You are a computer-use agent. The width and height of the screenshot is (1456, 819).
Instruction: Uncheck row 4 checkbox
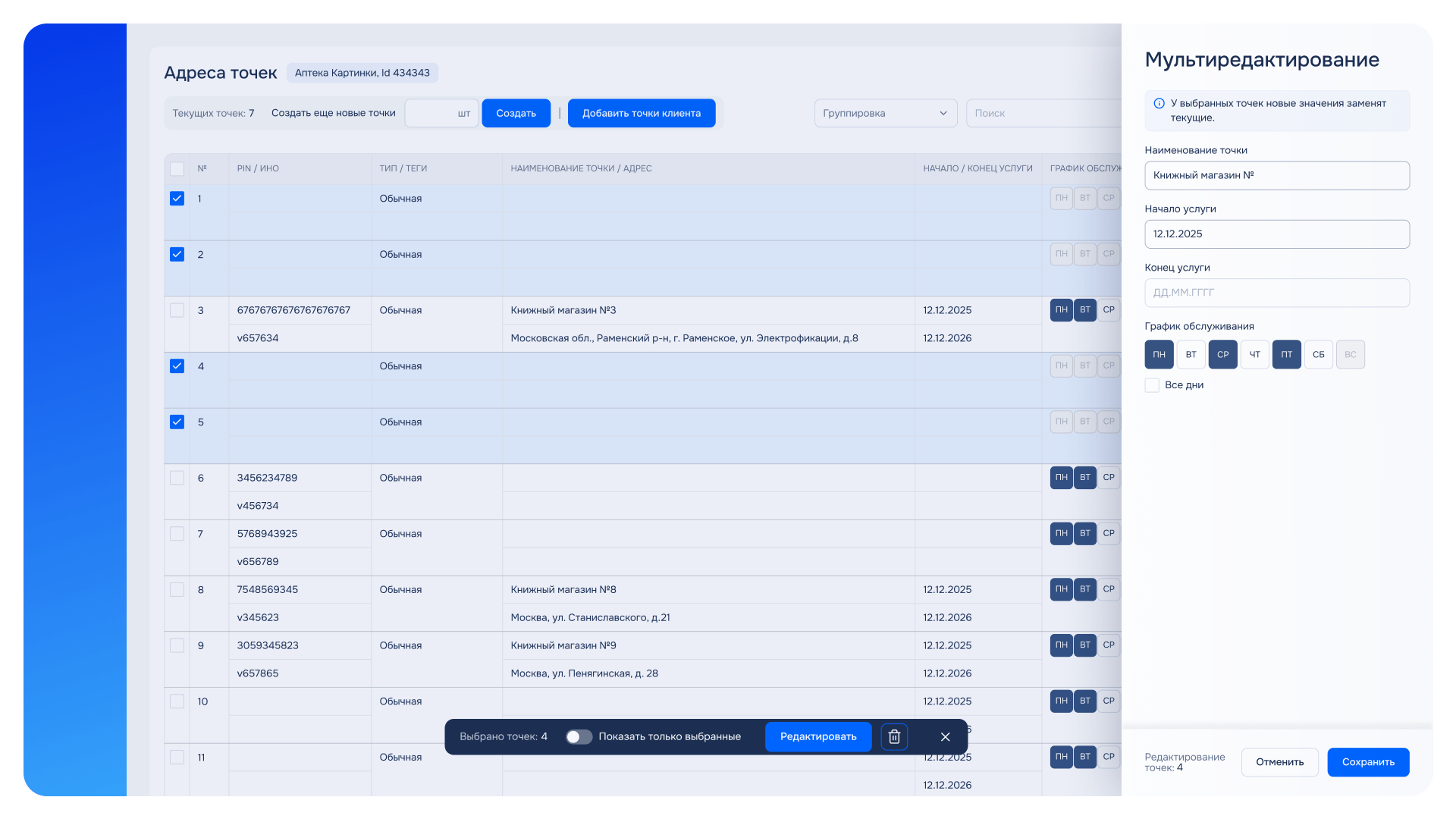(177, 366)
